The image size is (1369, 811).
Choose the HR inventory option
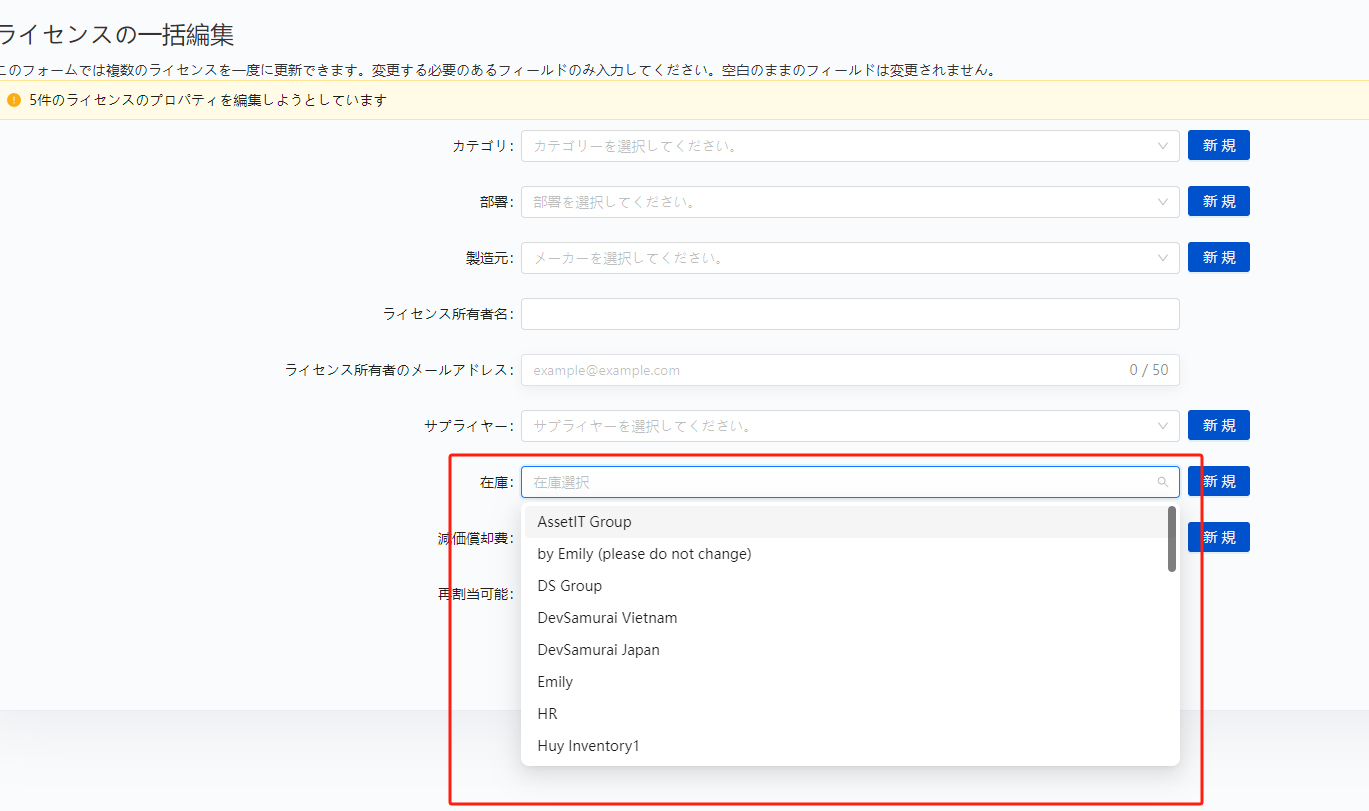(x=547, y=714)
